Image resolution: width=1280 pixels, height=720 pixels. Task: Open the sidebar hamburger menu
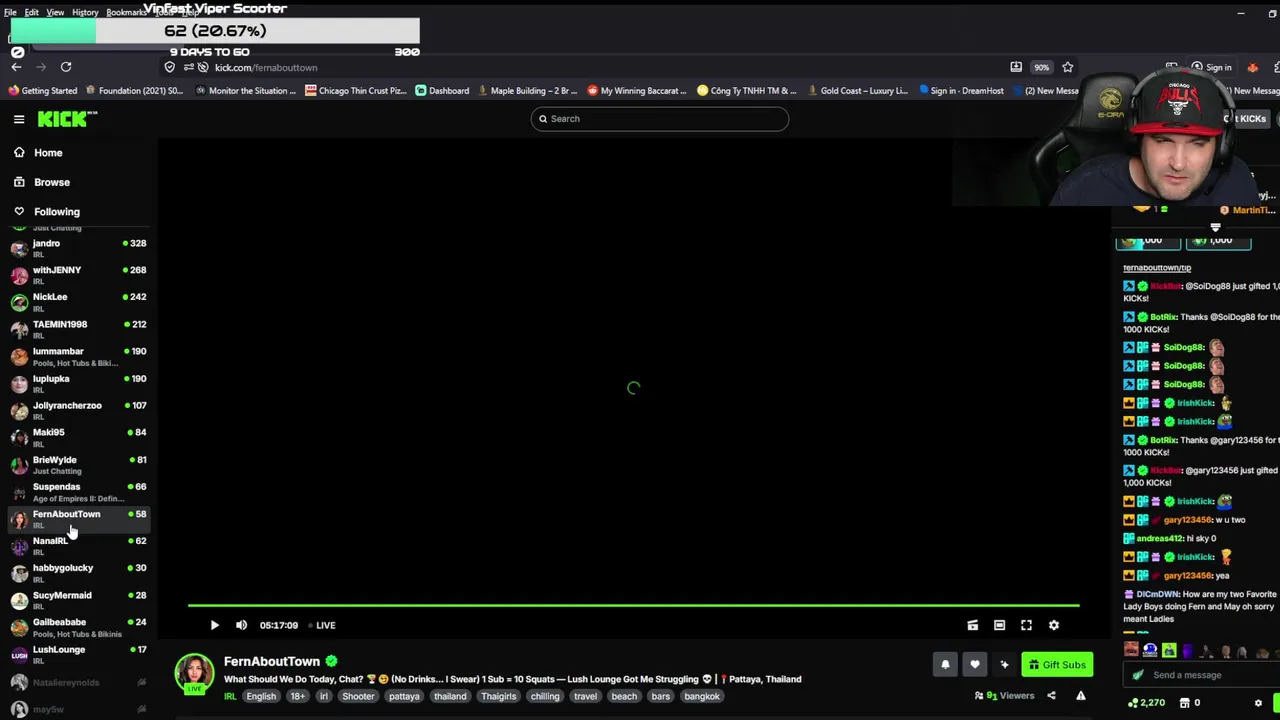pyautogui.click(x=19, y=119)
